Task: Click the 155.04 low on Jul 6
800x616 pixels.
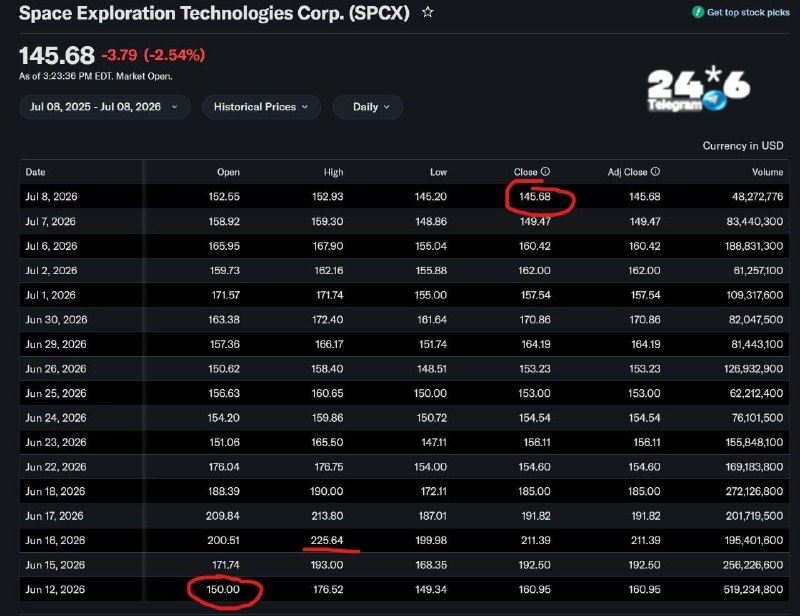Action: click(431, 245)
